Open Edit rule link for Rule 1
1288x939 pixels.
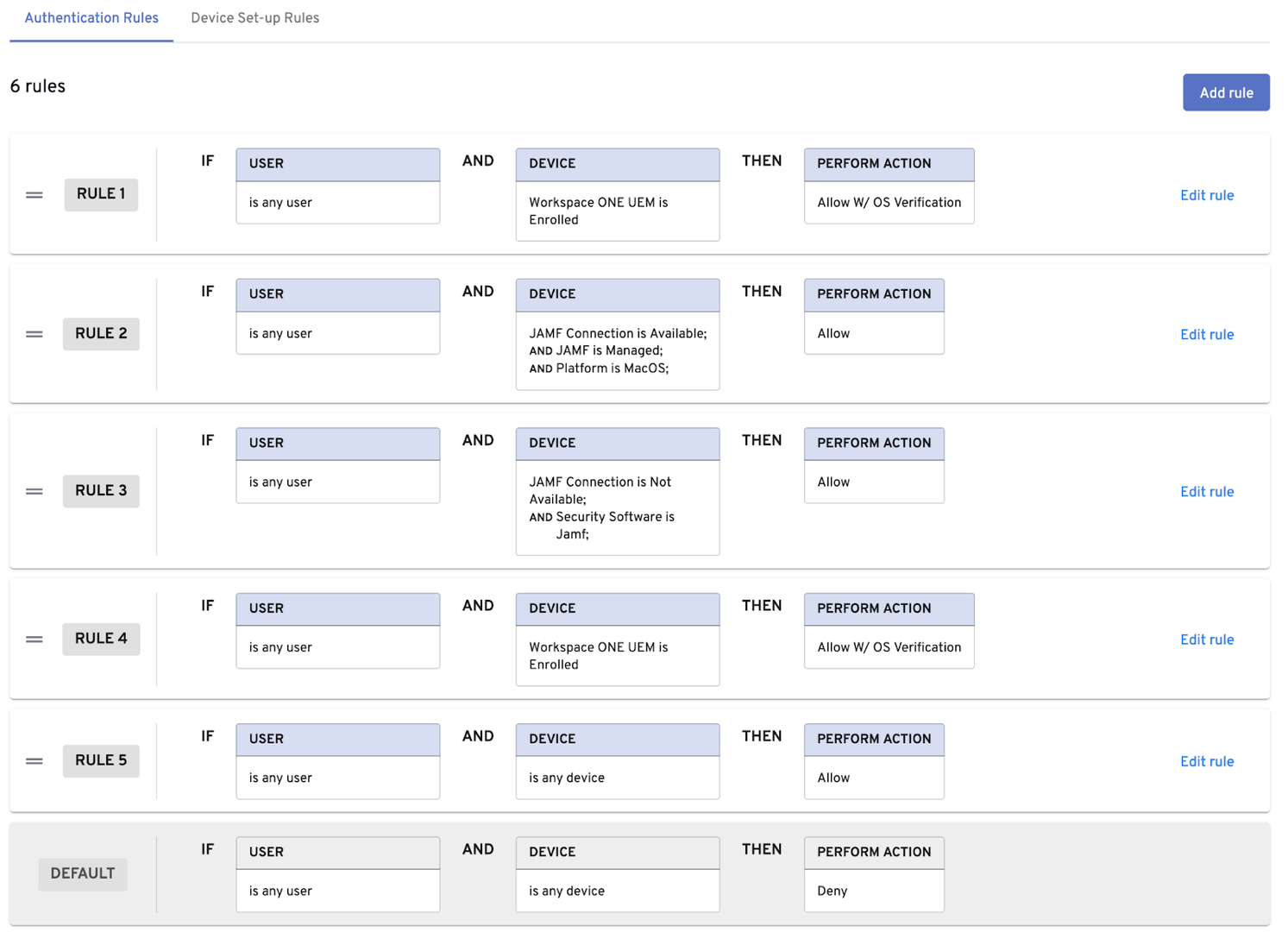pyautogui.click(x=1206, y=196)
